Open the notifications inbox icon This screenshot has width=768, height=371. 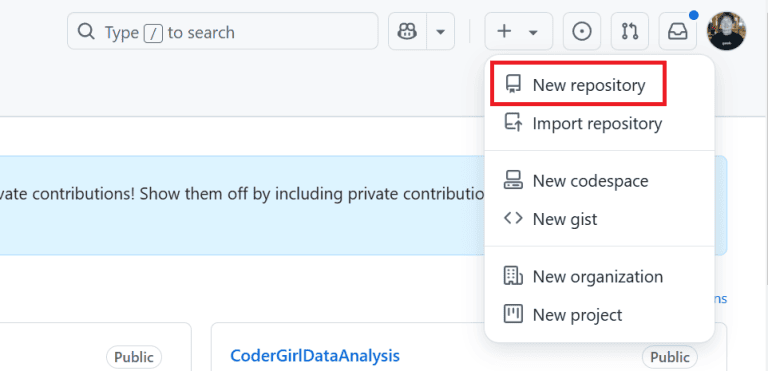point(678,32)
